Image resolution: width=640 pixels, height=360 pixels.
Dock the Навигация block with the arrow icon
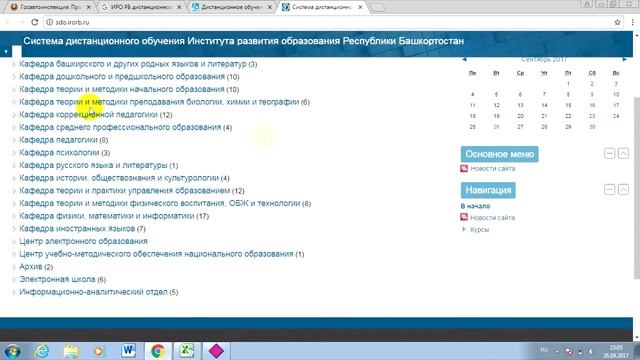623,189
